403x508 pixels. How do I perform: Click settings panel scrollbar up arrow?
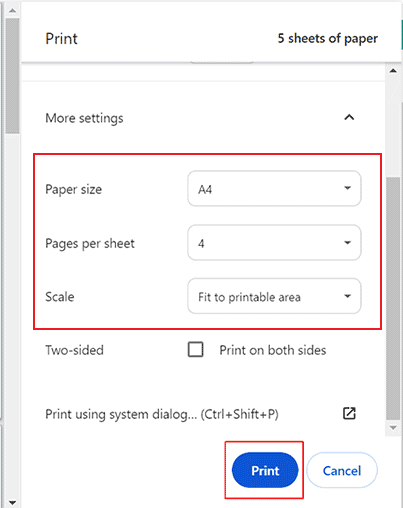coord(393,71)
